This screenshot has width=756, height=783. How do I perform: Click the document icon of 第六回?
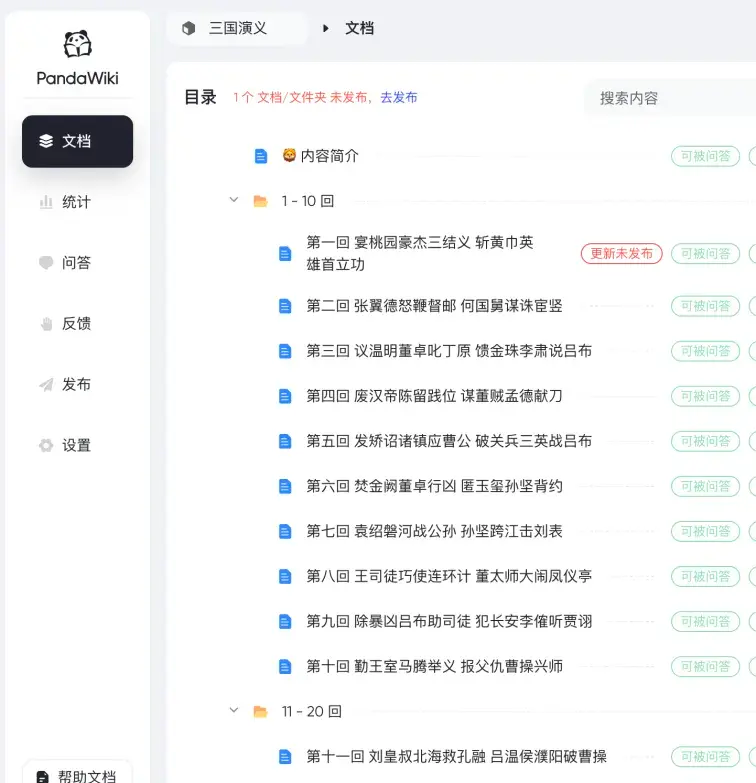coord(285,486)
